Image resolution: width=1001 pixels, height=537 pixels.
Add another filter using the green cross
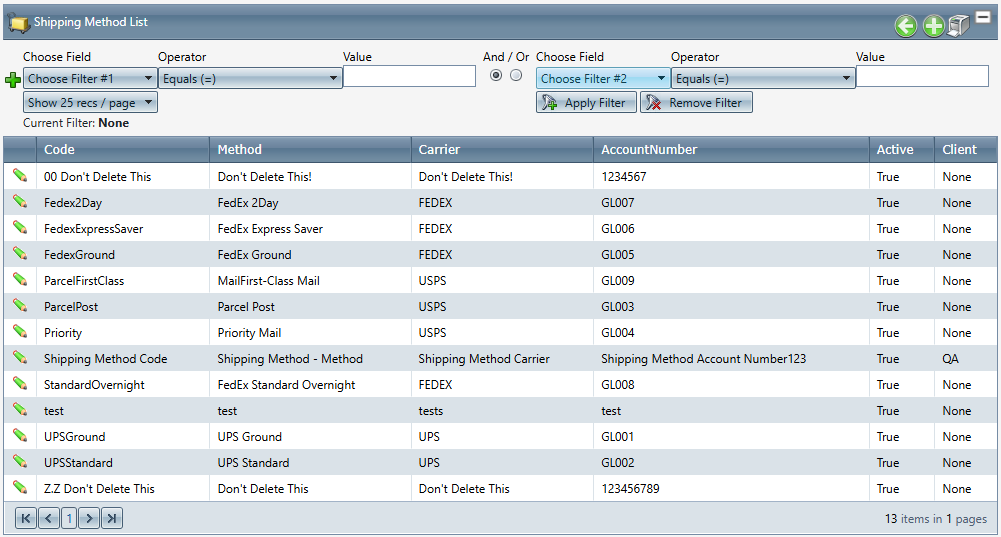[13, 80]
